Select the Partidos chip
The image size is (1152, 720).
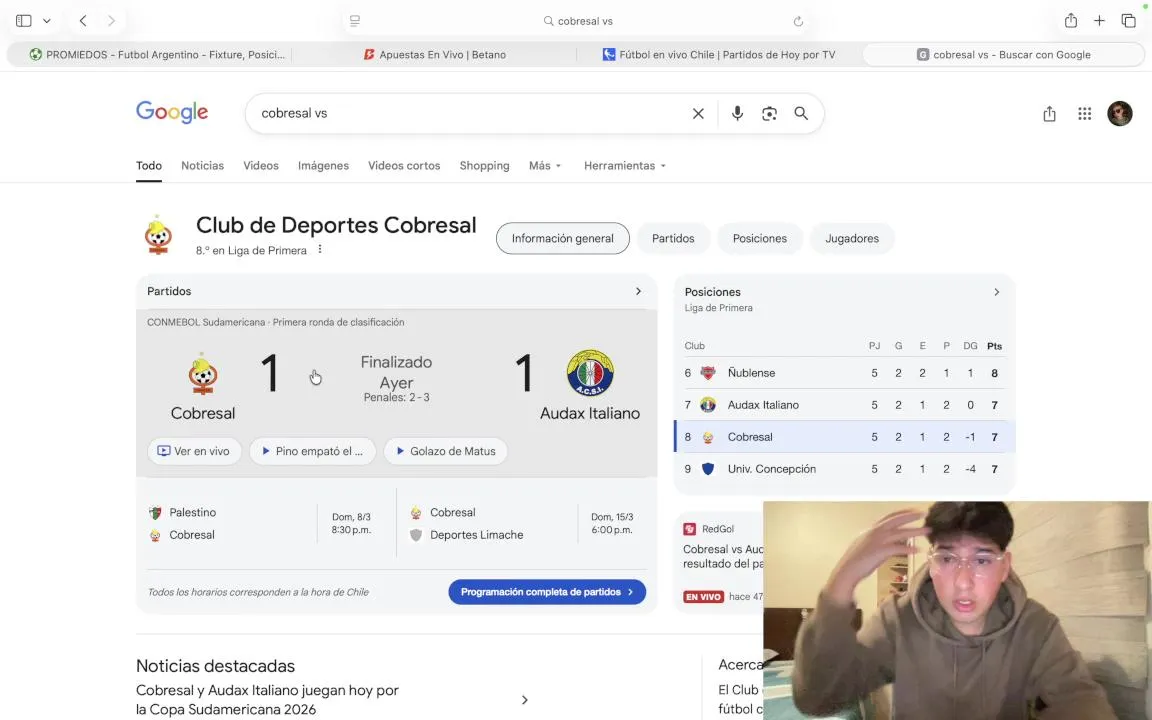point(673,238)
